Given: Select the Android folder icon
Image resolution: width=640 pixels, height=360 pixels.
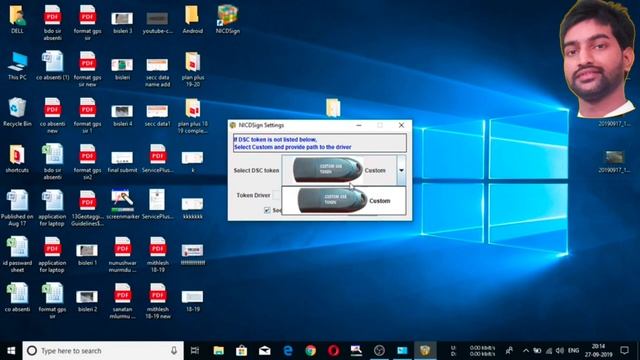Looking at the screenshot, I should tap(192, 20).
